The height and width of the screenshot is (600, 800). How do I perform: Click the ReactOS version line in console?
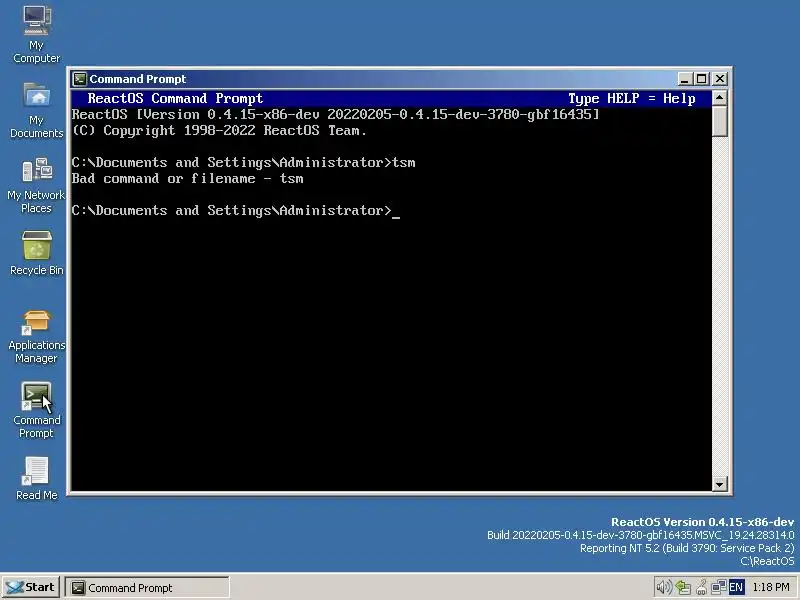click(336, 114)
